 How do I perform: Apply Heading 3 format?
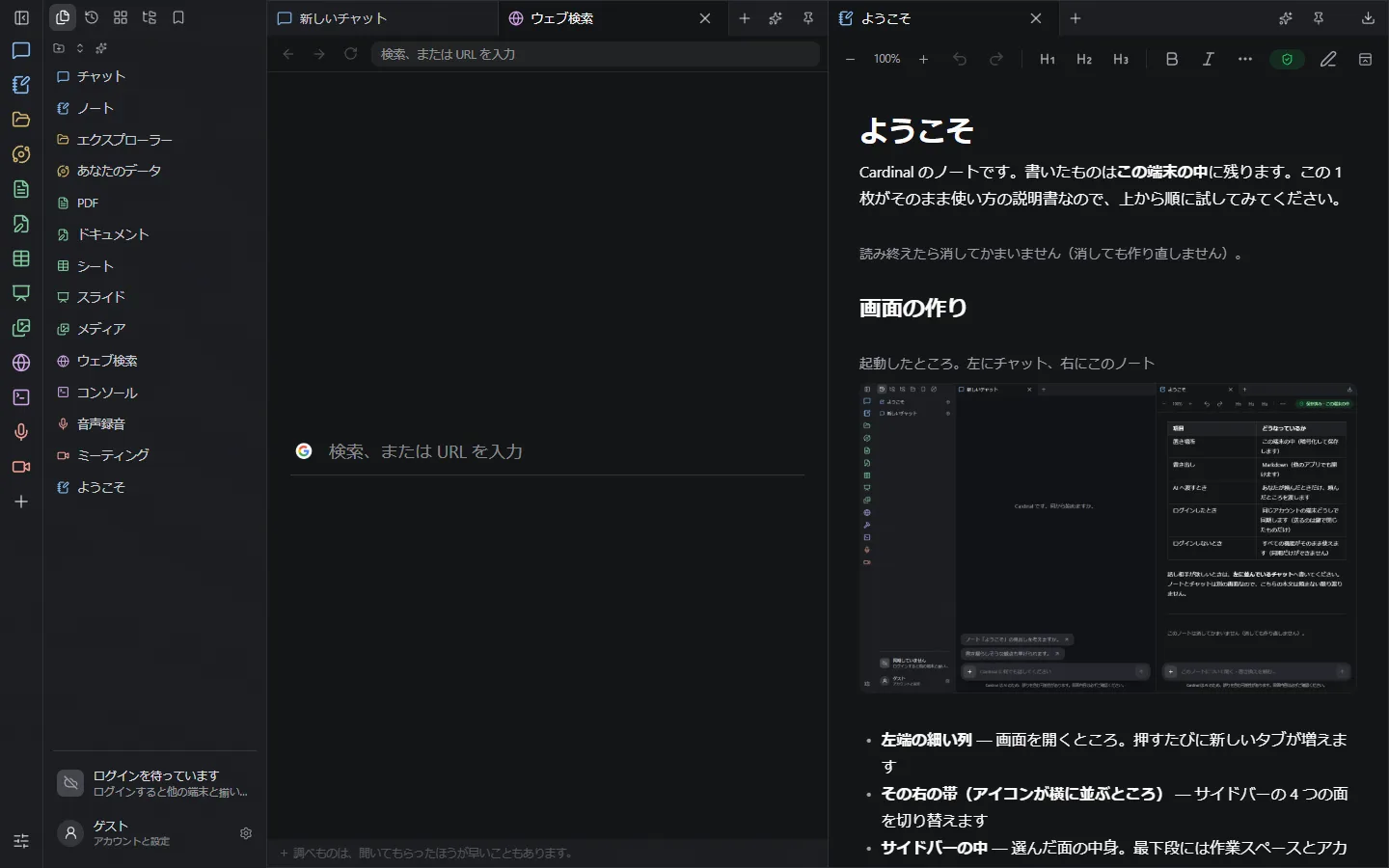(x=1121, y=59)
